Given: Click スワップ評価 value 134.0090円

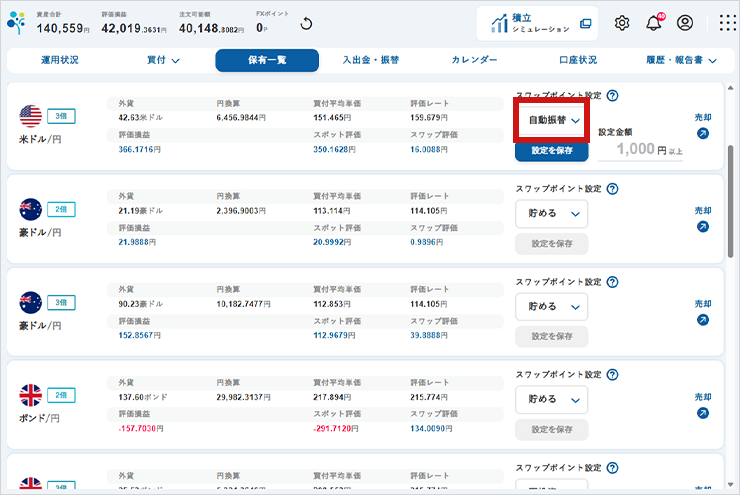Looking at the screenshot, I should (x=431, y=429).
